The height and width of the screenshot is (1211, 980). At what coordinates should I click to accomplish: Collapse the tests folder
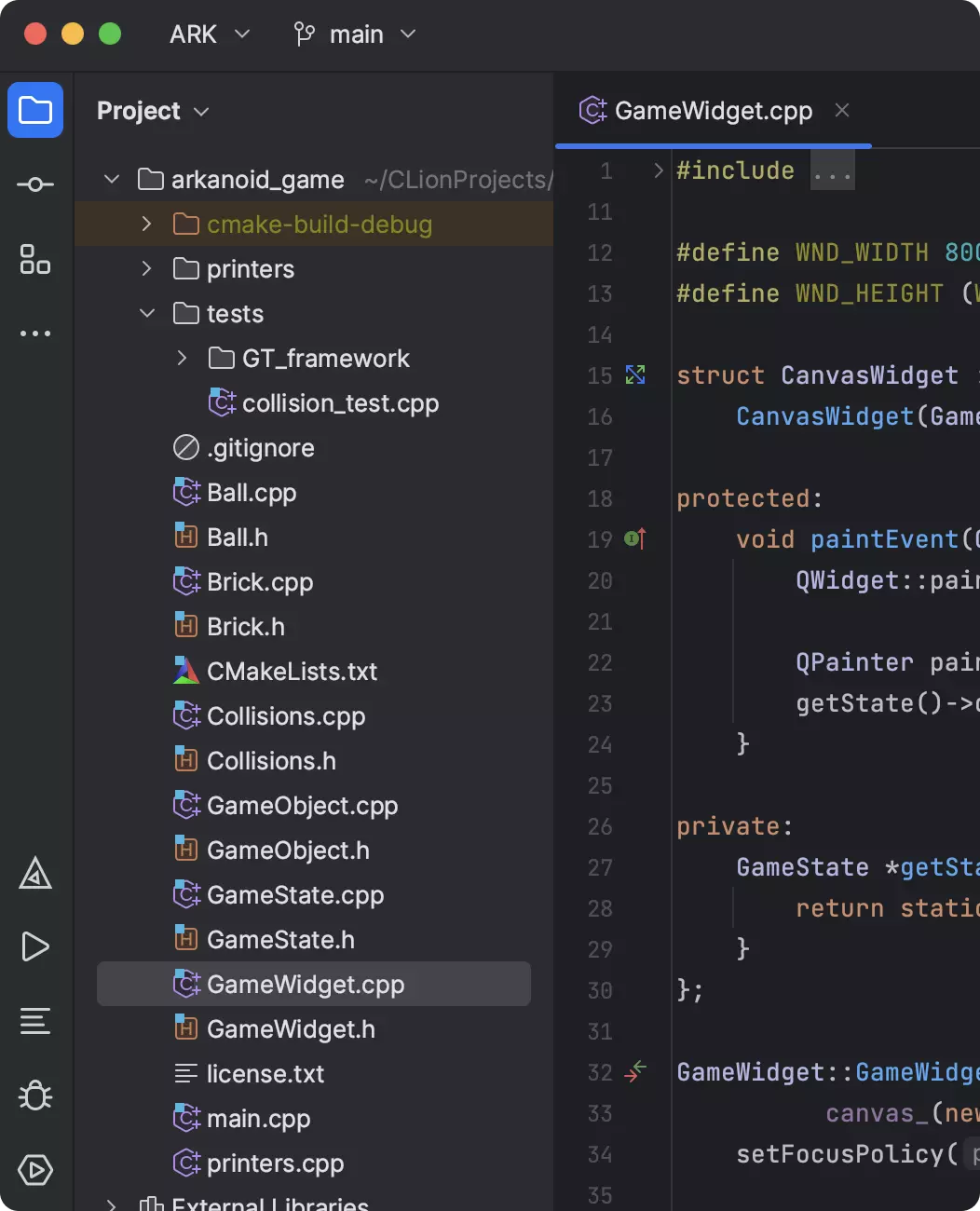146,314
